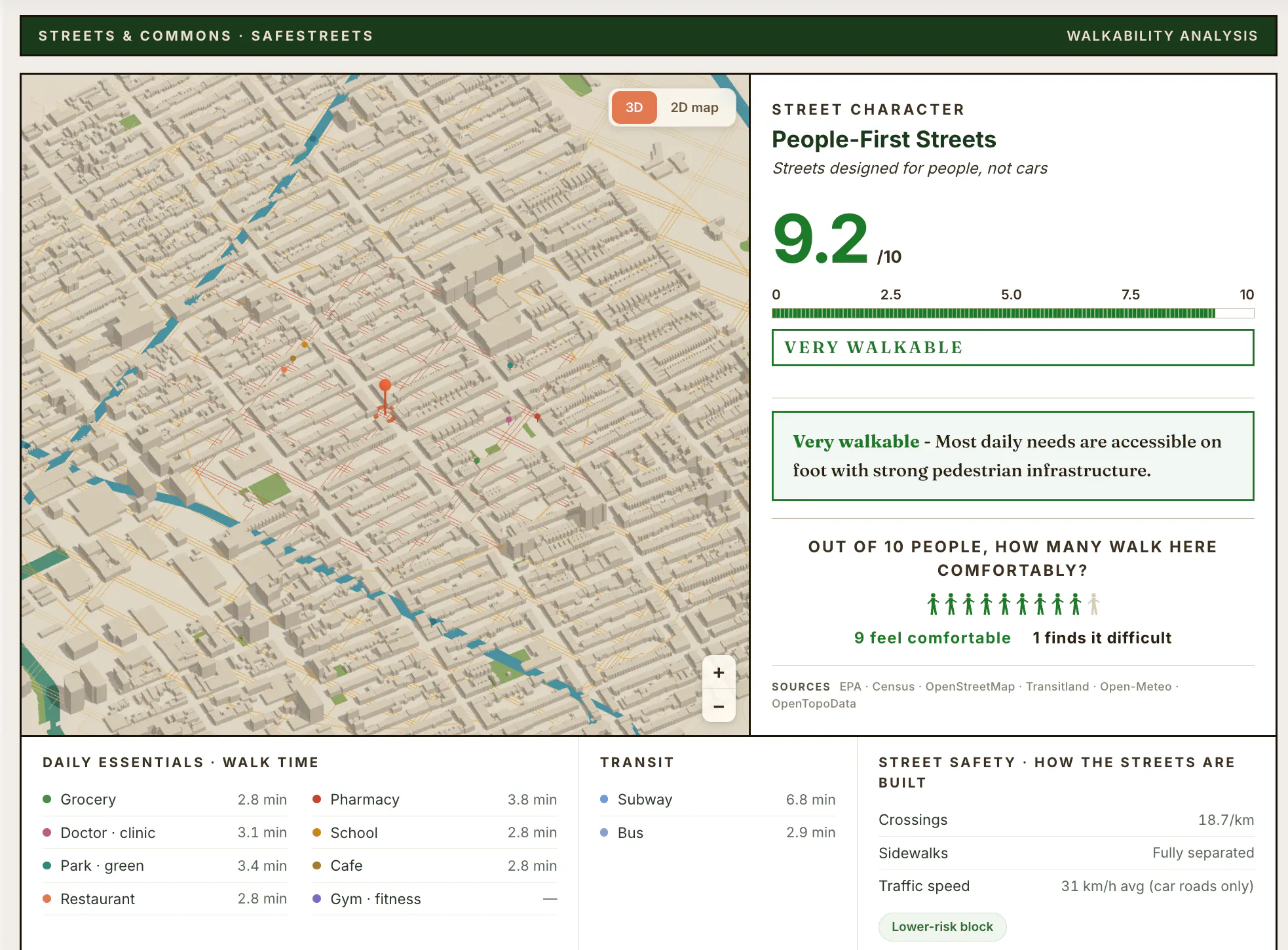Select the Doctor · clinic 3.1 min value
This screenshot has height=950, width=1288.
pos(262,833)
